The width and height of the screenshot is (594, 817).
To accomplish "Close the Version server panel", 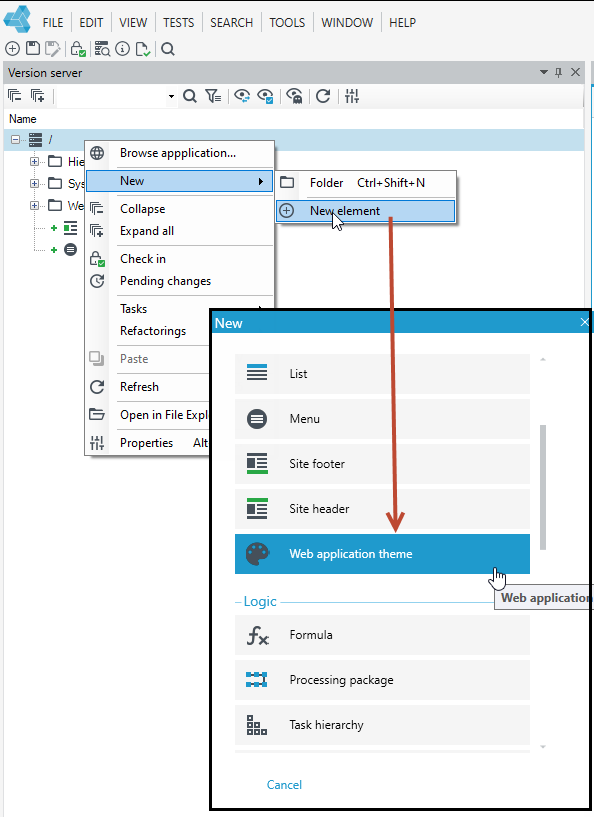I will tap(575, 72).
